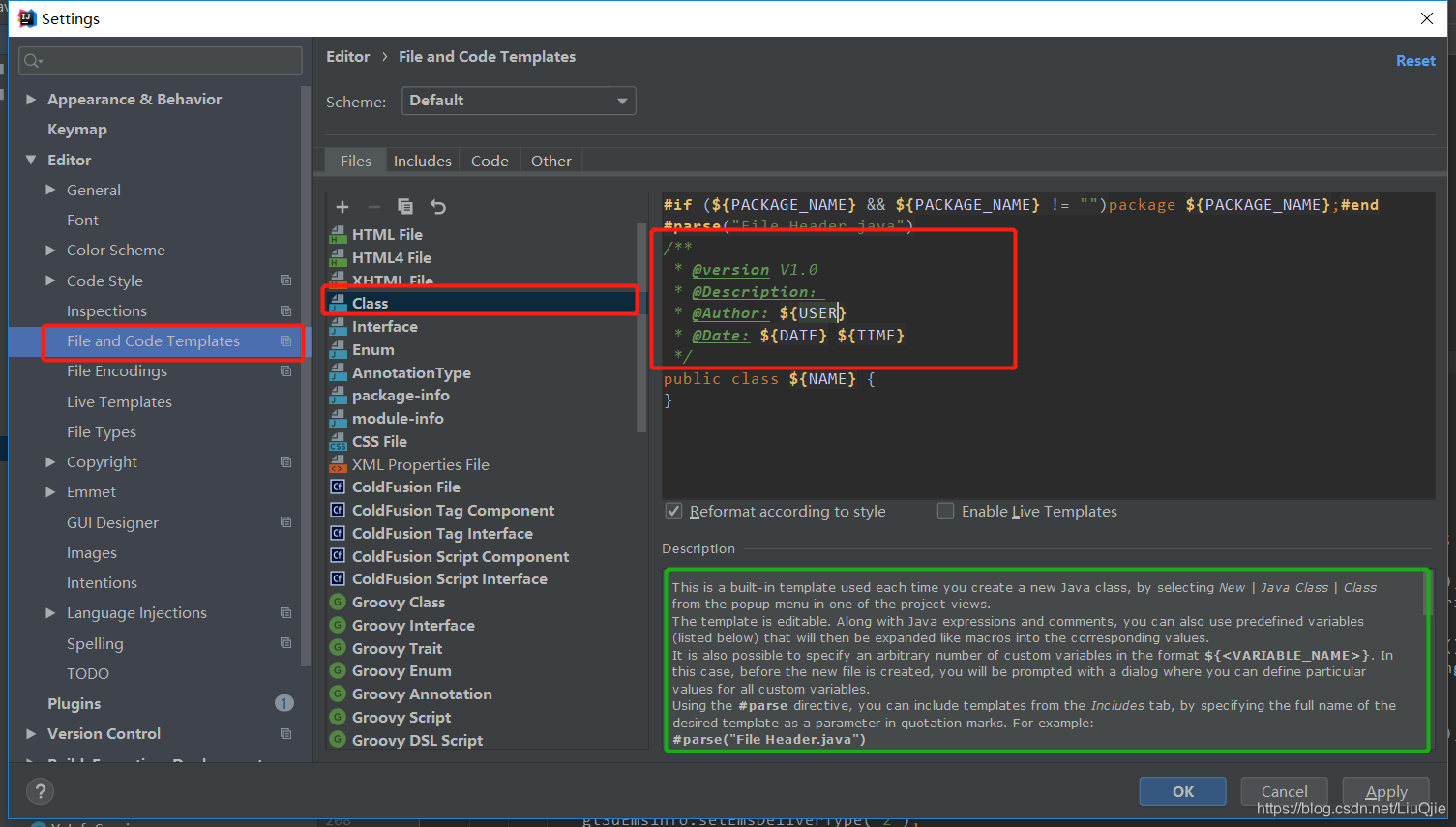Open Plugins settings
The image size is (1456, 827).
pyautogui.click(x=74, y=704)
